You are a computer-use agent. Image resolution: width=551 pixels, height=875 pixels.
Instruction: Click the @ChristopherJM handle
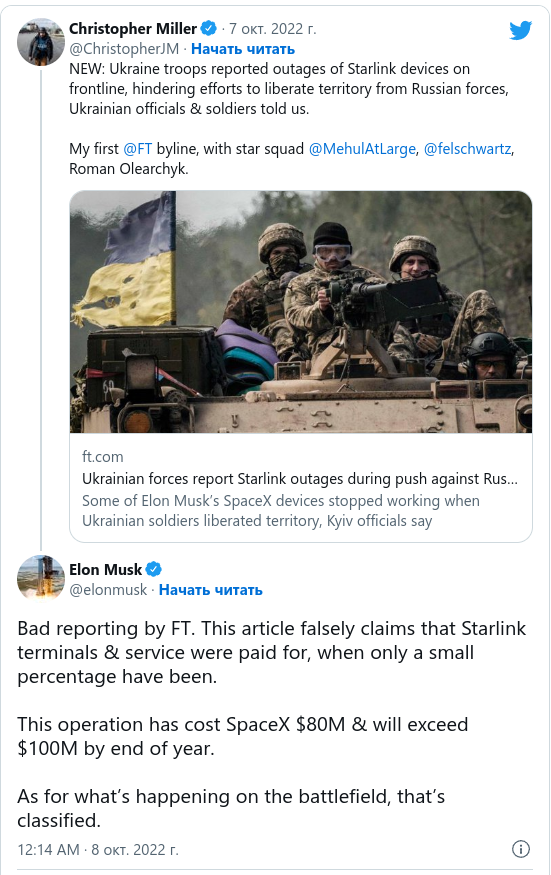124,49
